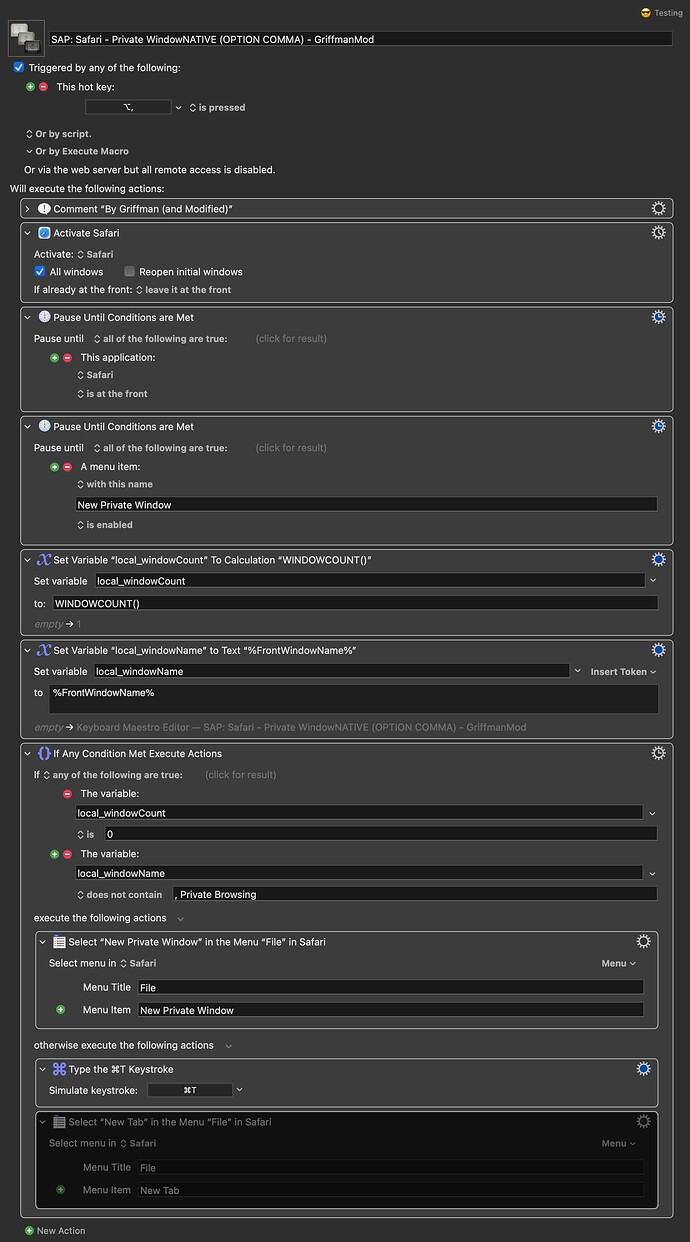Click the macro name field
The height and width of the screenshot is (1242, 690).
click(361, 38)
